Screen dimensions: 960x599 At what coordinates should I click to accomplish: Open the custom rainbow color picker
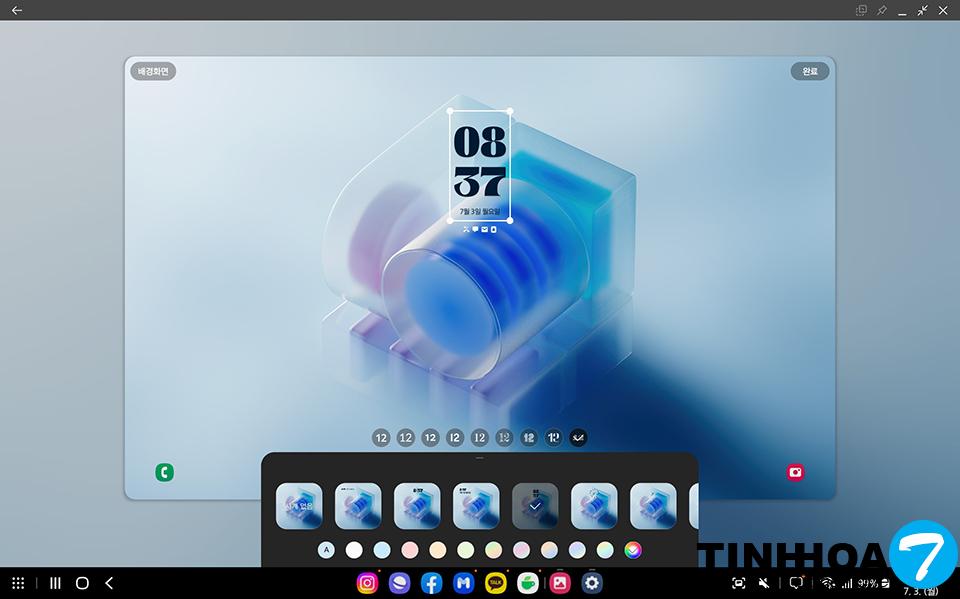[632, 549]
